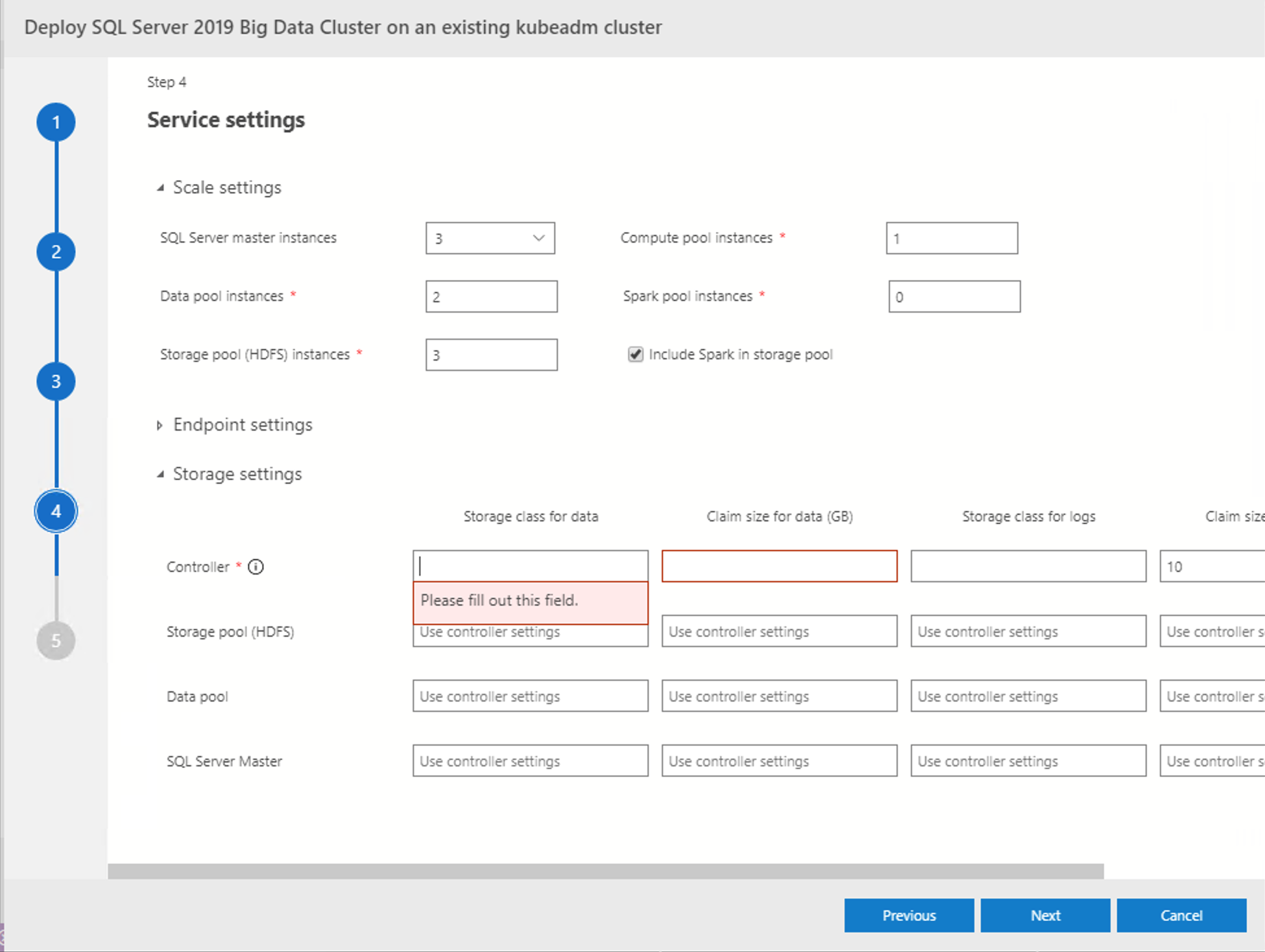Uncheck Include Spark in storage pool

point(635,354)
